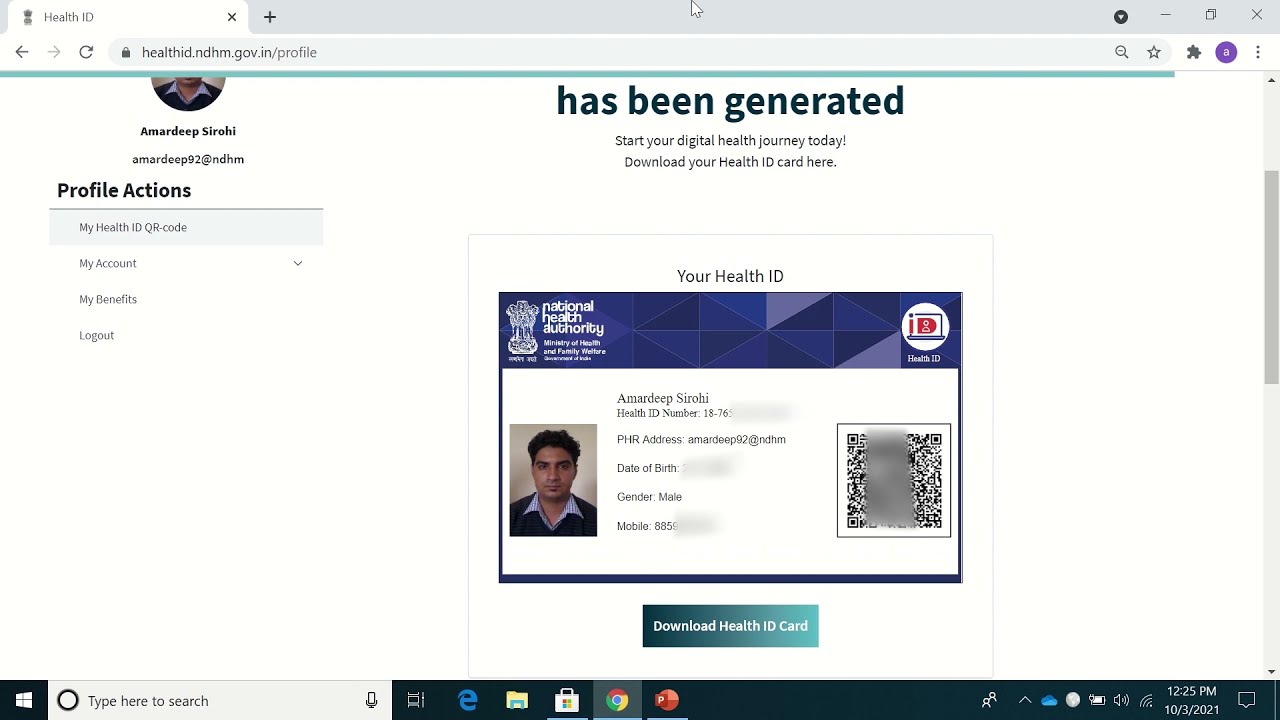Click the sidebar profile picture
This screenshot has width=1280, height=720.
[188, 93]
